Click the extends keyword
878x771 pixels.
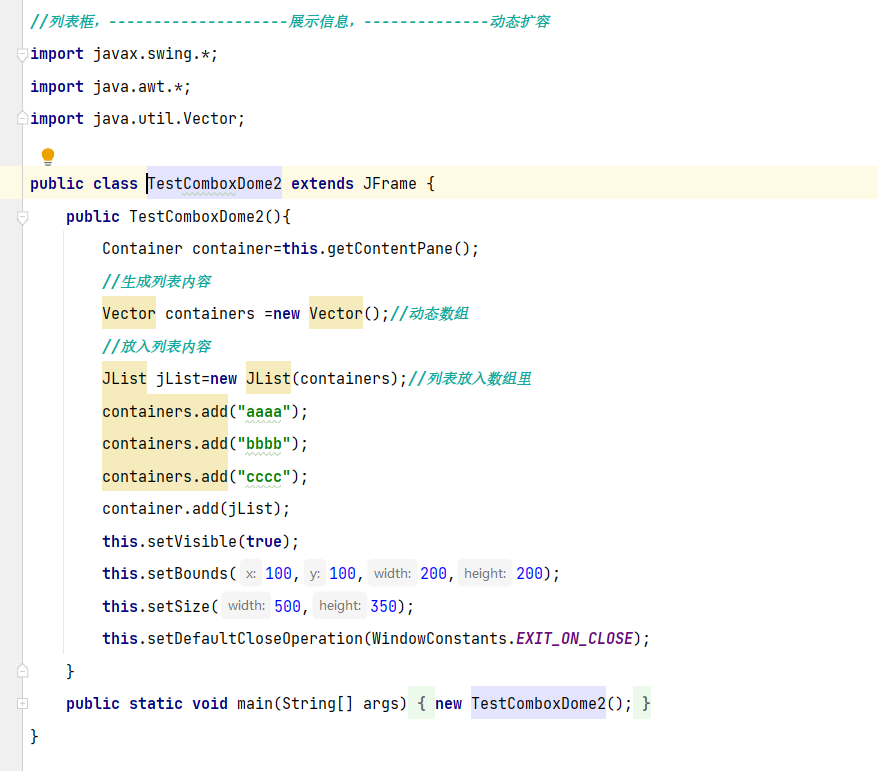[323, 183]
